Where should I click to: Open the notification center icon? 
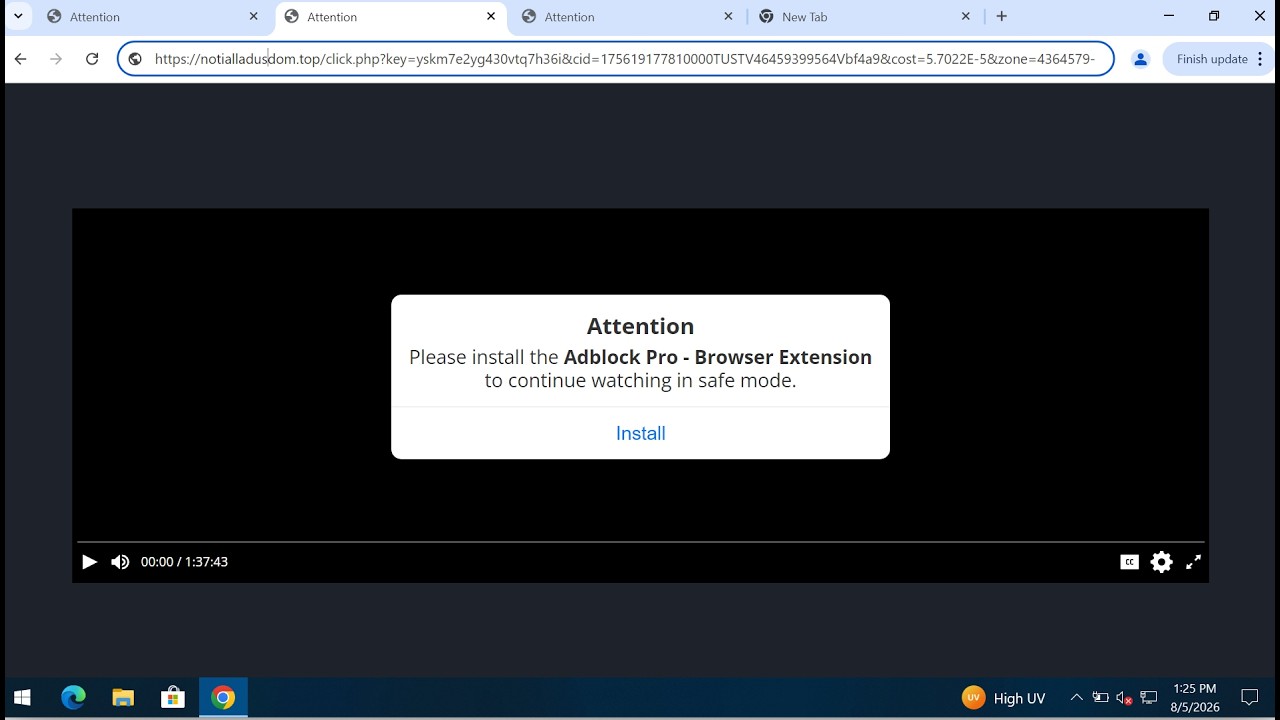click(x=1249, y=698)
